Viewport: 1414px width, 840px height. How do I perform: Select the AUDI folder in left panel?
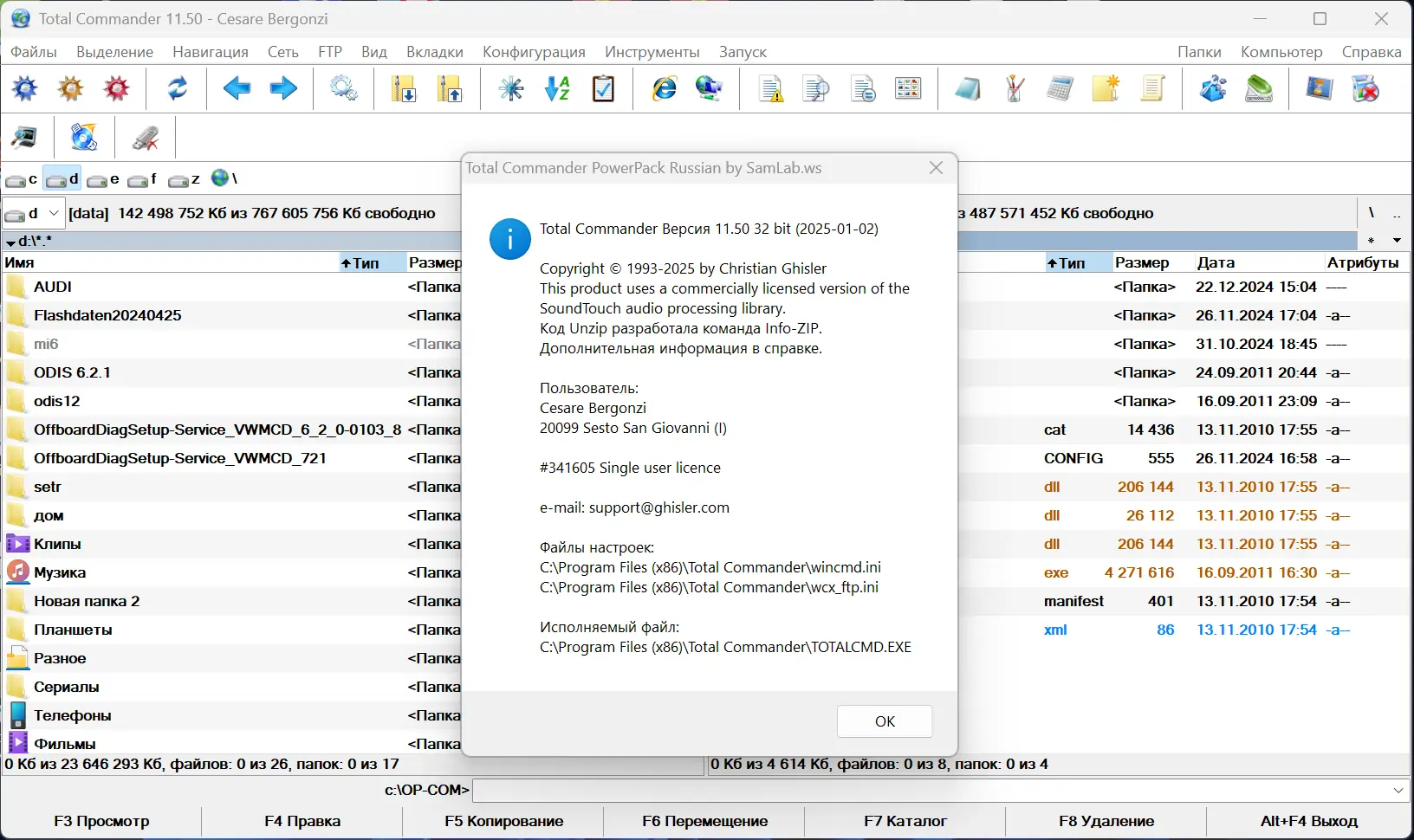pyautogui.click(x=233, y=287)
